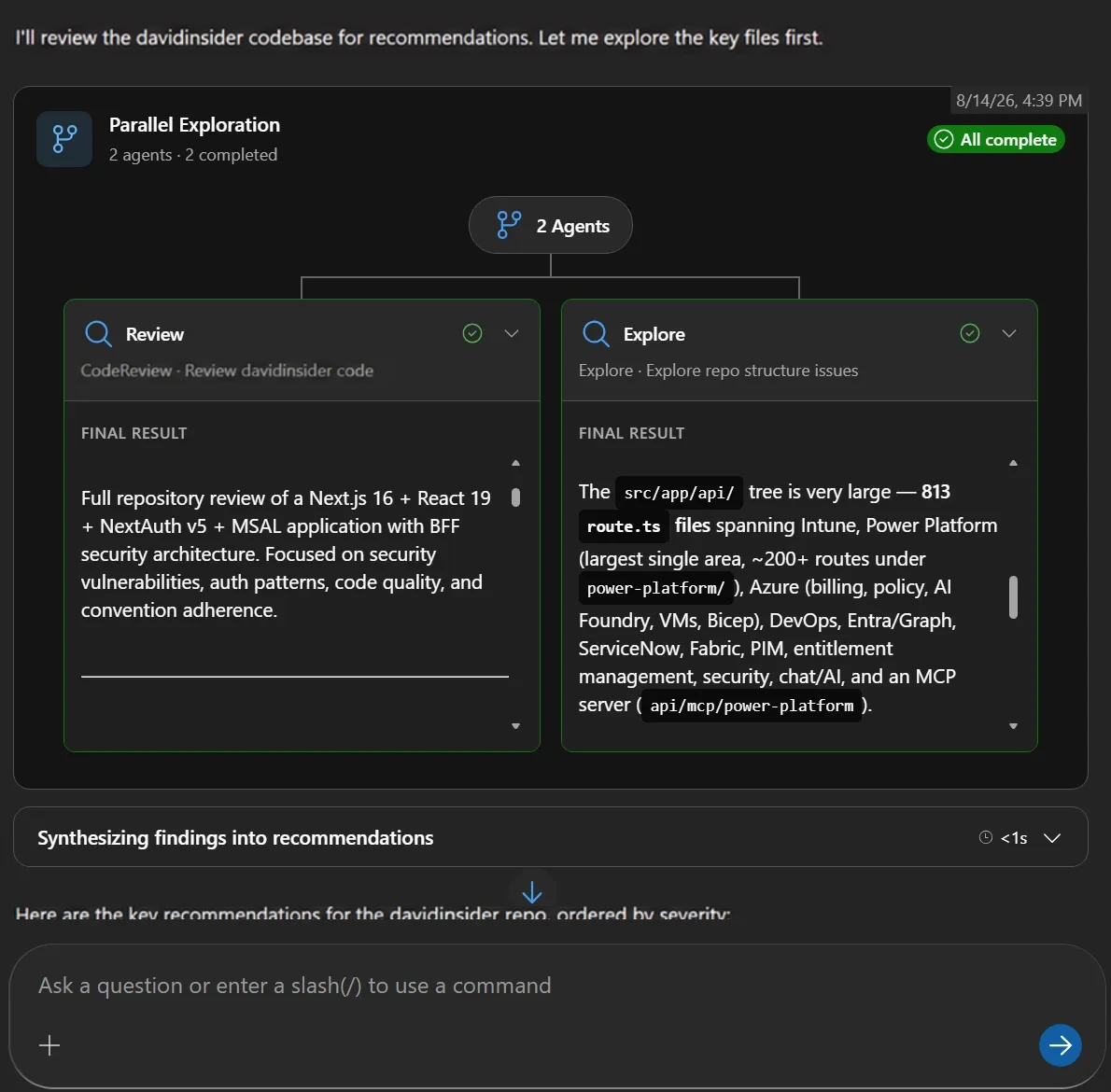Click the checkmark icon in All complete badge
Viewport: 1111px width, 1092px height.
944,139
